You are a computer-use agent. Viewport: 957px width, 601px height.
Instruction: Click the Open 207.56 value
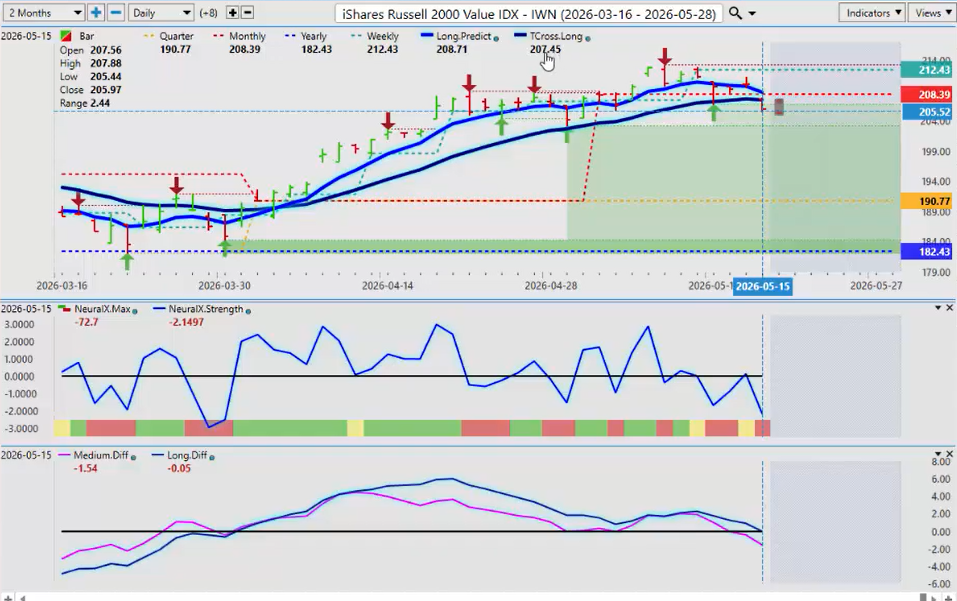(x=106, y=50)
